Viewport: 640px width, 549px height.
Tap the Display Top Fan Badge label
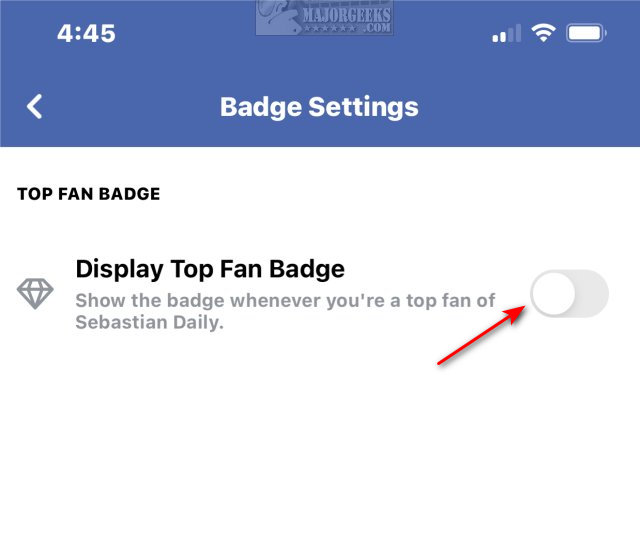point(210,268)
